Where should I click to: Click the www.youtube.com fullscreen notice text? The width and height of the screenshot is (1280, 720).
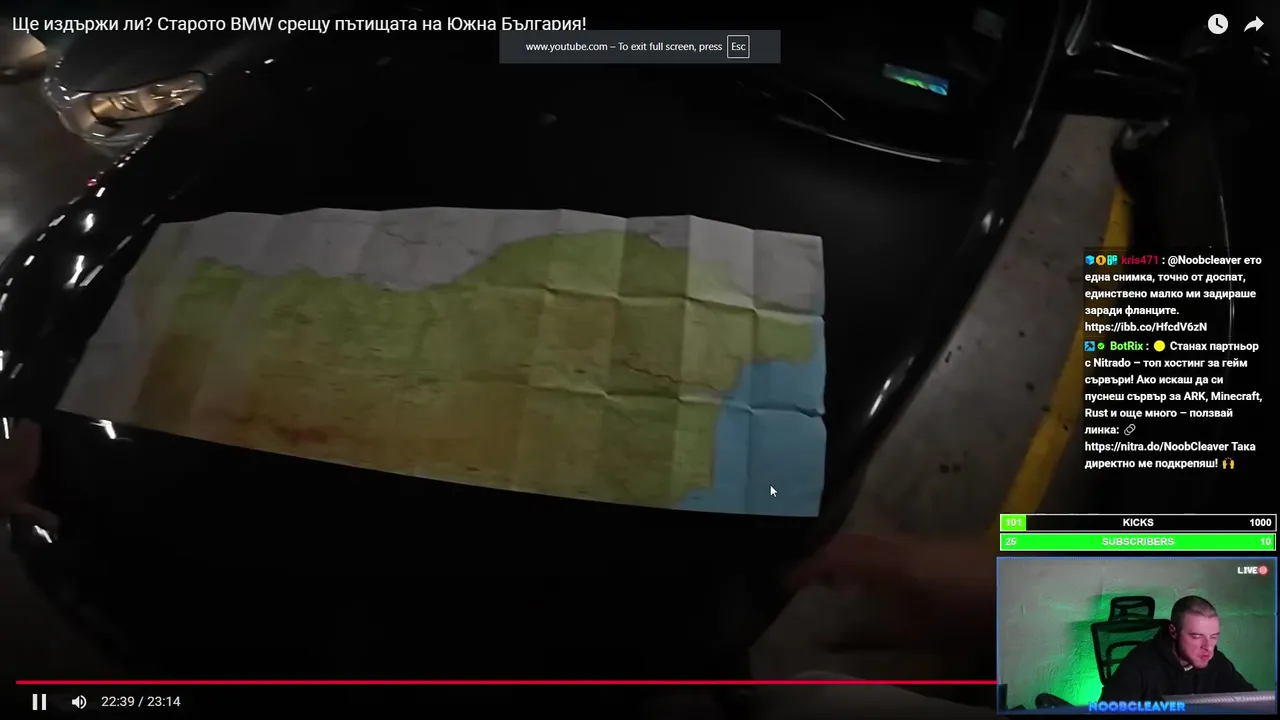624,47
